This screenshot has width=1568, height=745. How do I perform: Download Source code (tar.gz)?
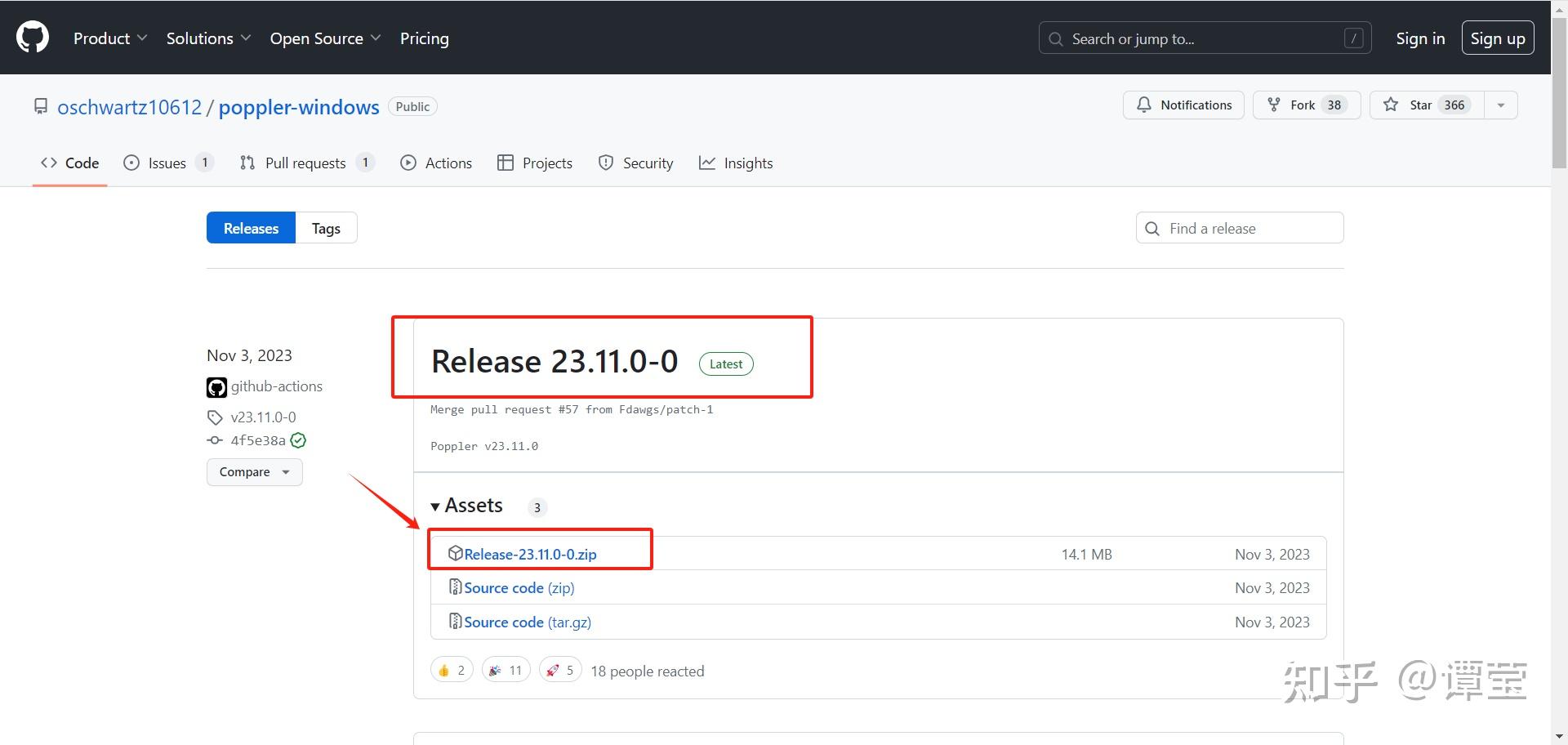[528, 622]
